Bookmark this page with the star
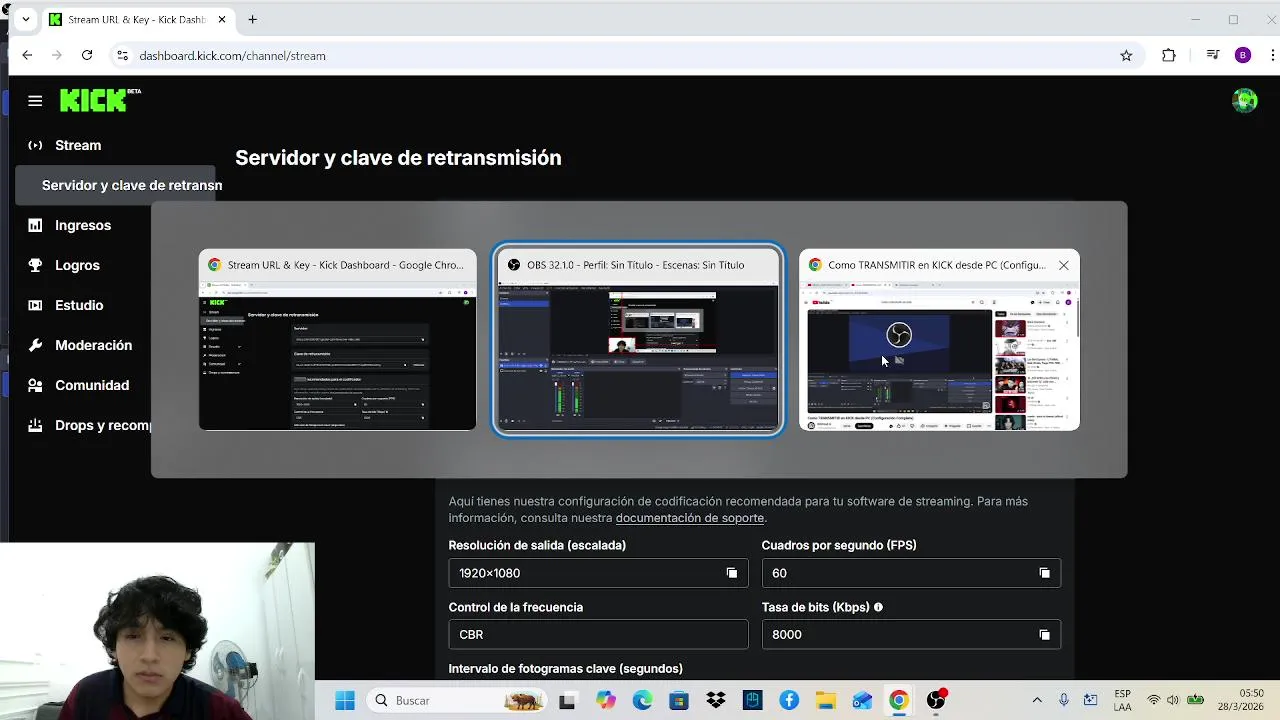The width and height of the screenshot is (1280, 720). pos(1126,56)
